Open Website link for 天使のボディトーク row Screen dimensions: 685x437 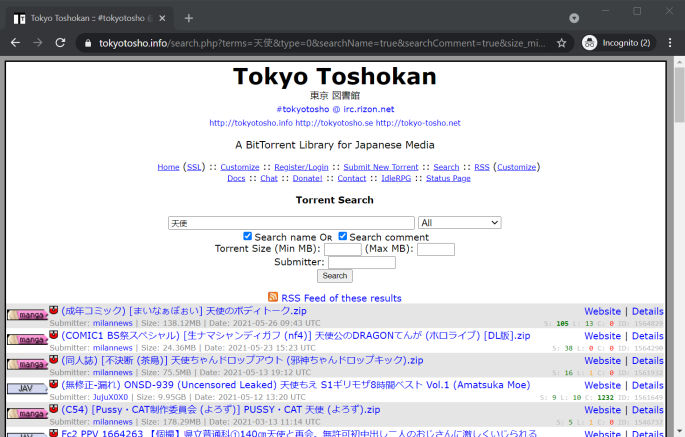(x=602, y=311)
